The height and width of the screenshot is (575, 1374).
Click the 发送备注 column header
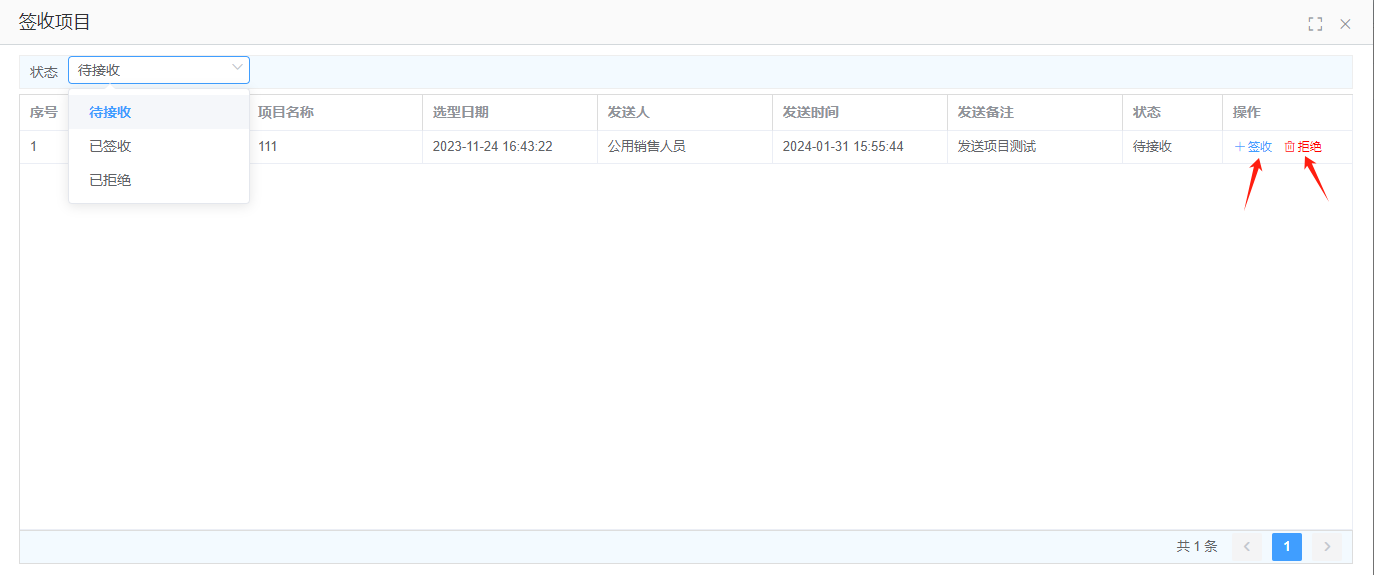pos(985,112)
